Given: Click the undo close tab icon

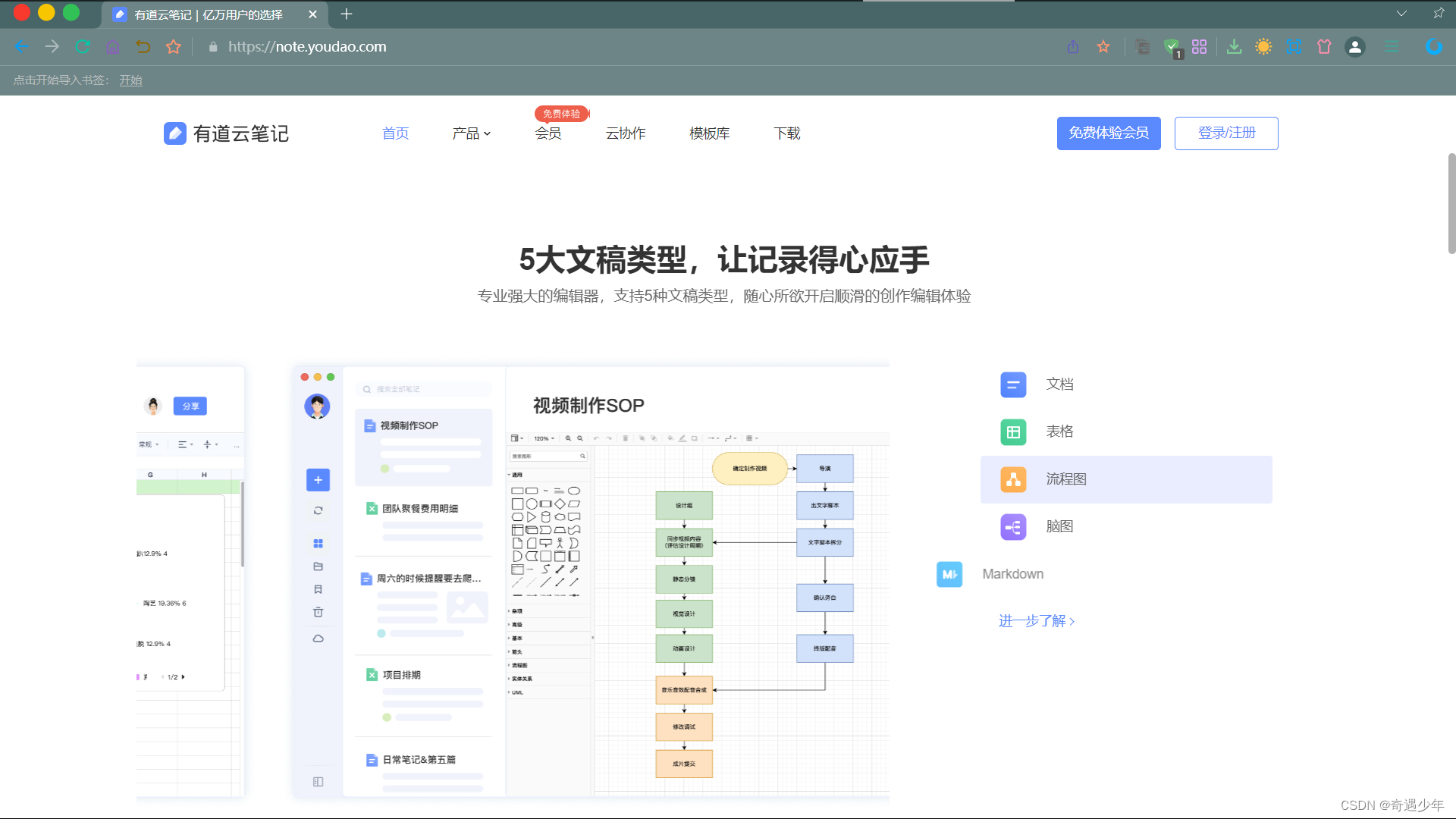Looking at the screenshot, I should coord(143,46).
